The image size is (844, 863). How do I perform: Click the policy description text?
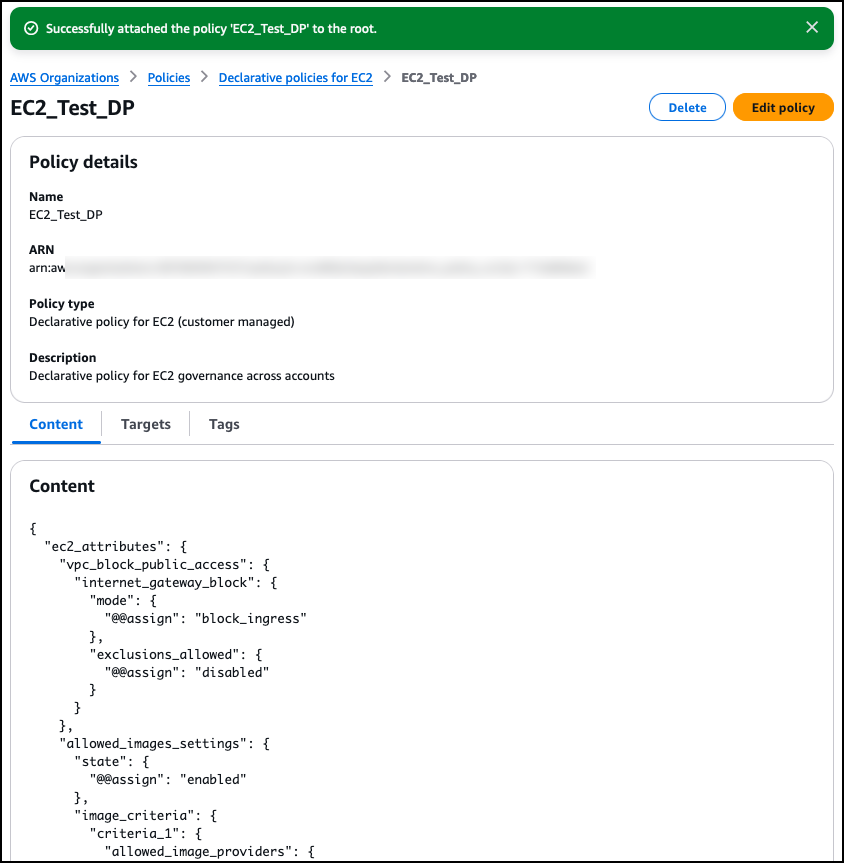(182, 375)
